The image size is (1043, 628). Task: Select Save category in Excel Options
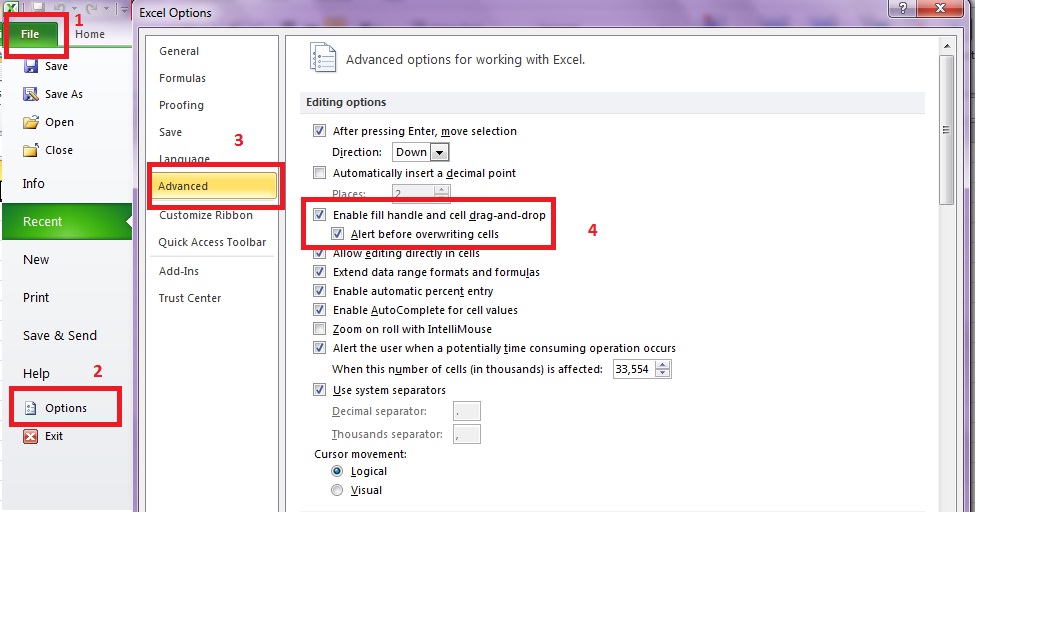[x=170, y=132]
